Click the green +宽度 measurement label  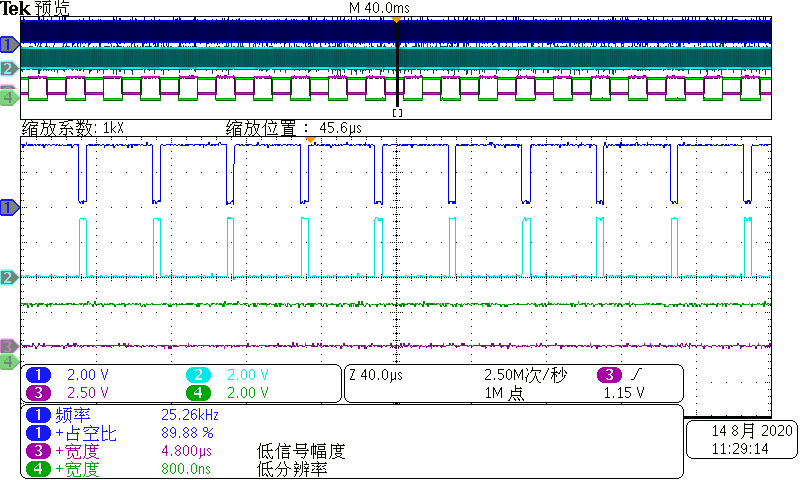77,469
